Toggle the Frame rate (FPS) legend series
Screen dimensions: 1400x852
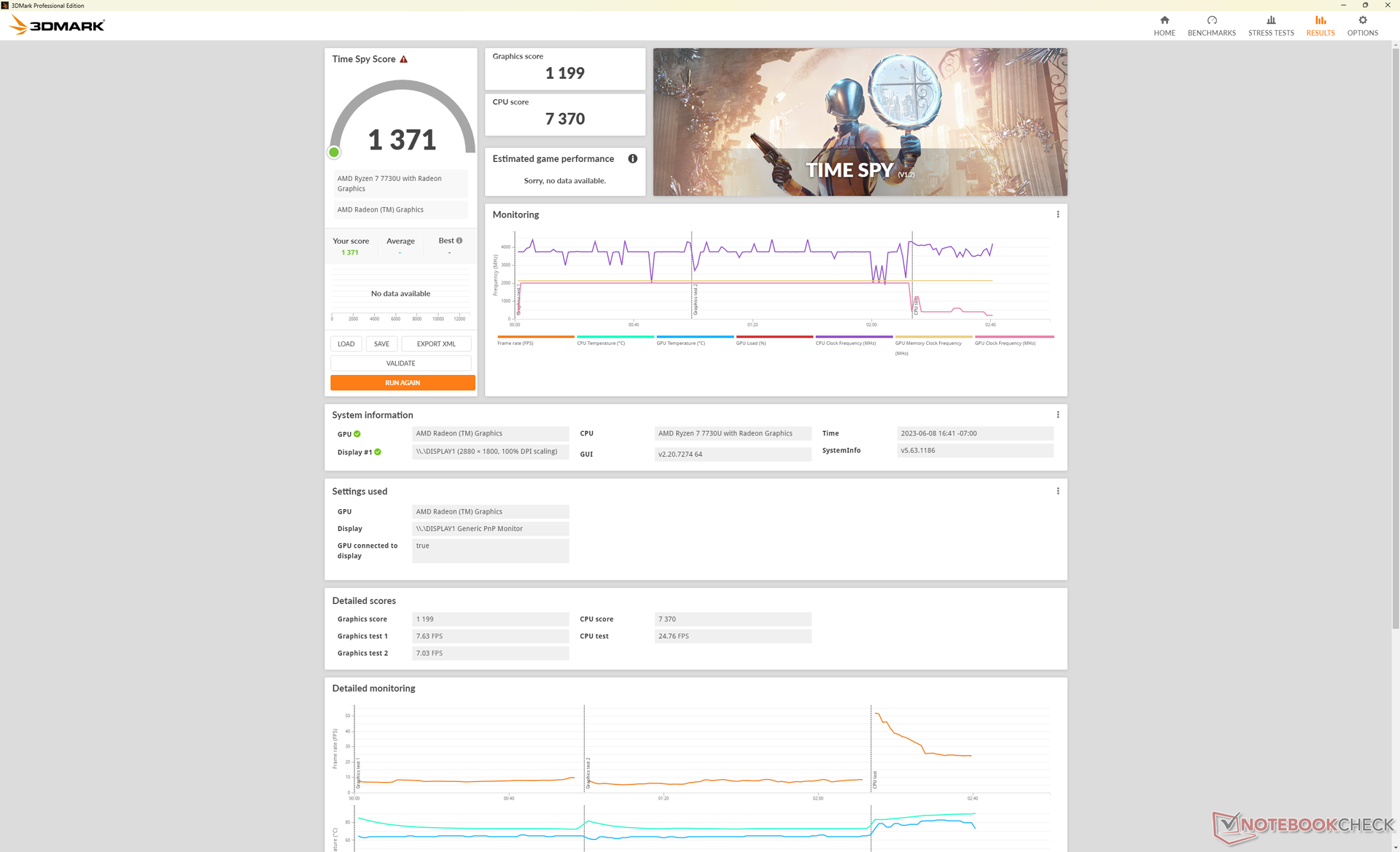pyautogui.click(x=516, y=343)
